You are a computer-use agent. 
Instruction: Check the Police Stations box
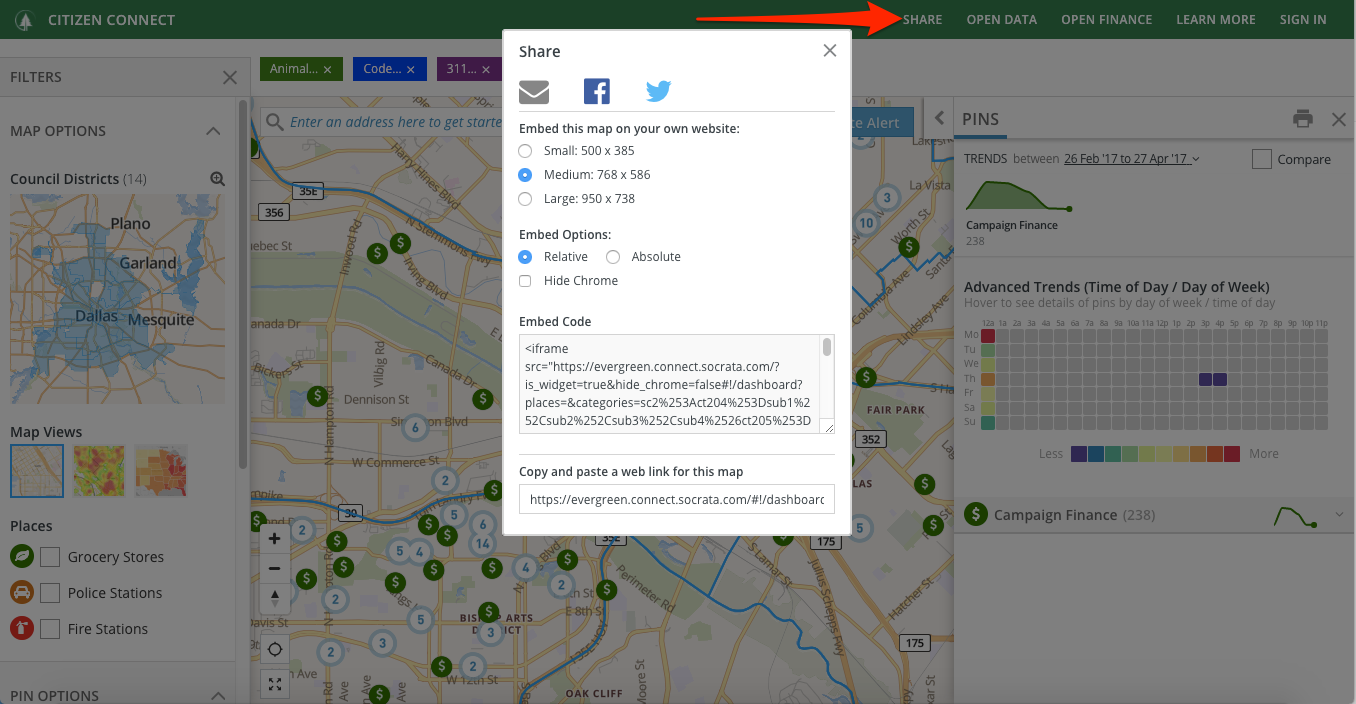coord(50,593)
